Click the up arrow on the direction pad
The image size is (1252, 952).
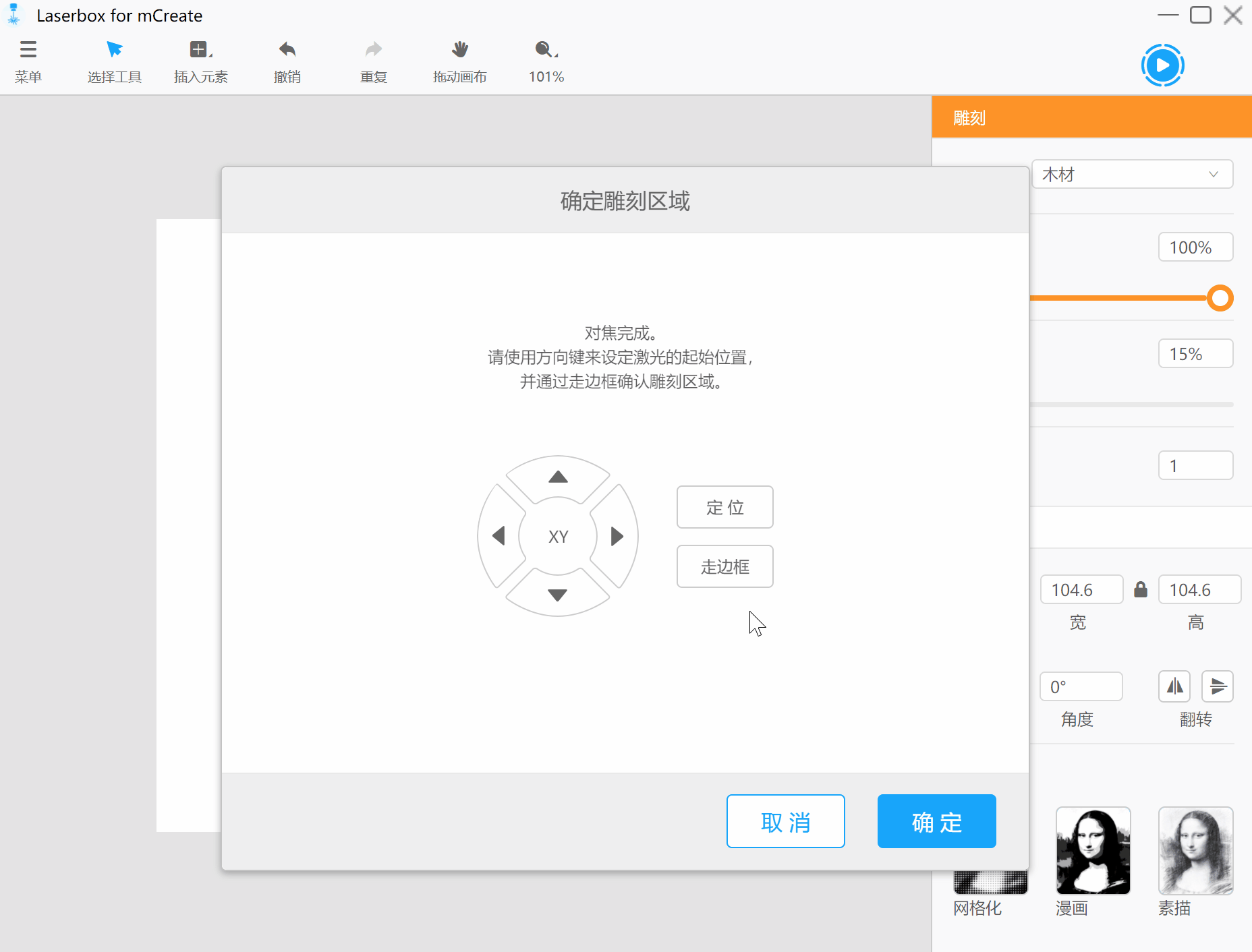pos(558,477)
